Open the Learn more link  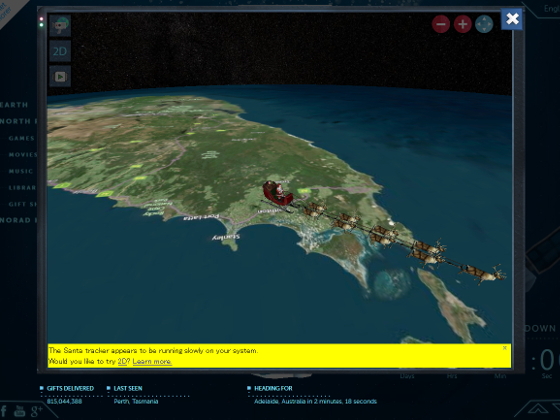click(152, 361)
